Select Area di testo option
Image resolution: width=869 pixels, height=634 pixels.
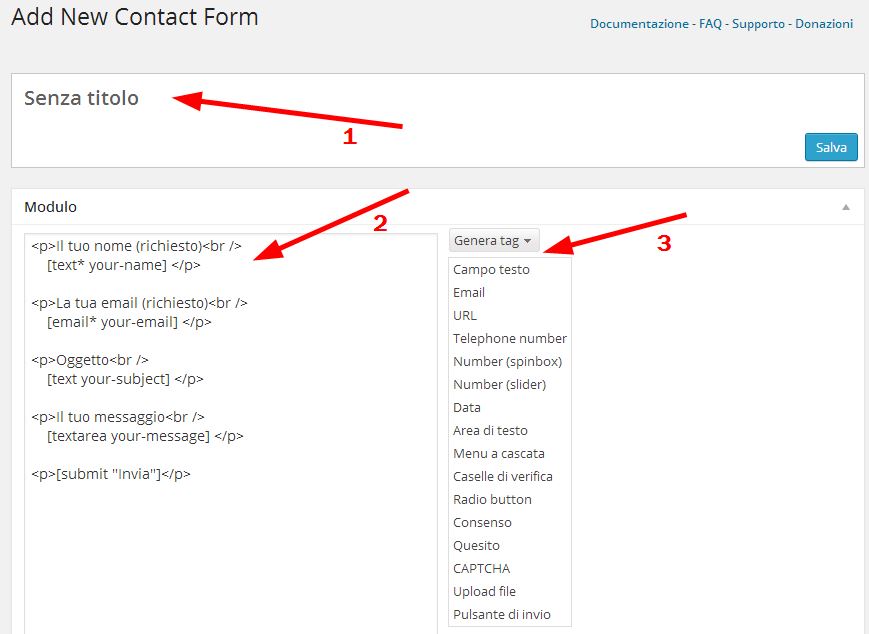point(490,431)
